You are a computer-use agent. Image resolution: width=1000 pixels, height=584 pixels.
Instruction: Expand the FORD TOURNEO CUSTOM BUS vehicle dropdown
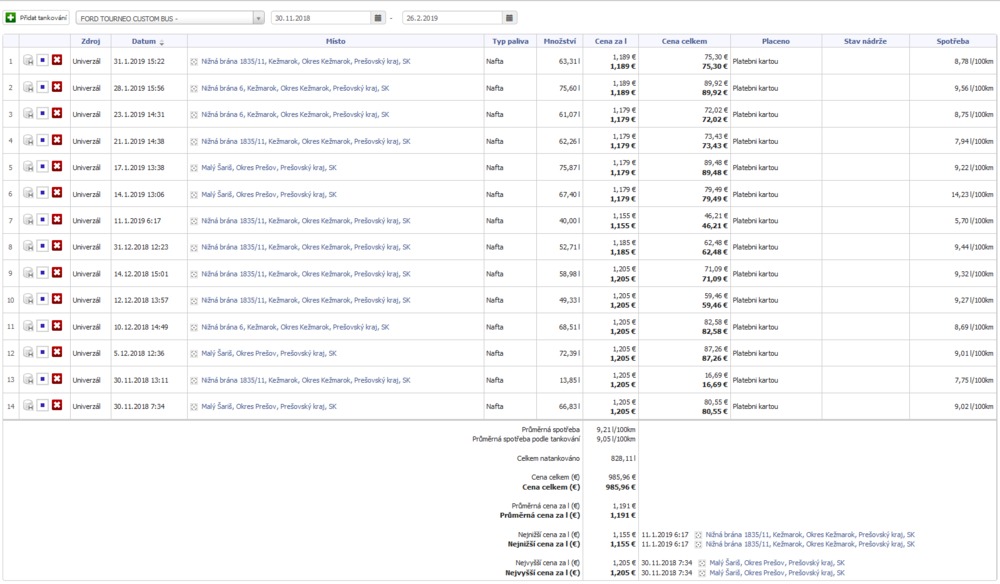pyautogui.click(x=258, y=18)
